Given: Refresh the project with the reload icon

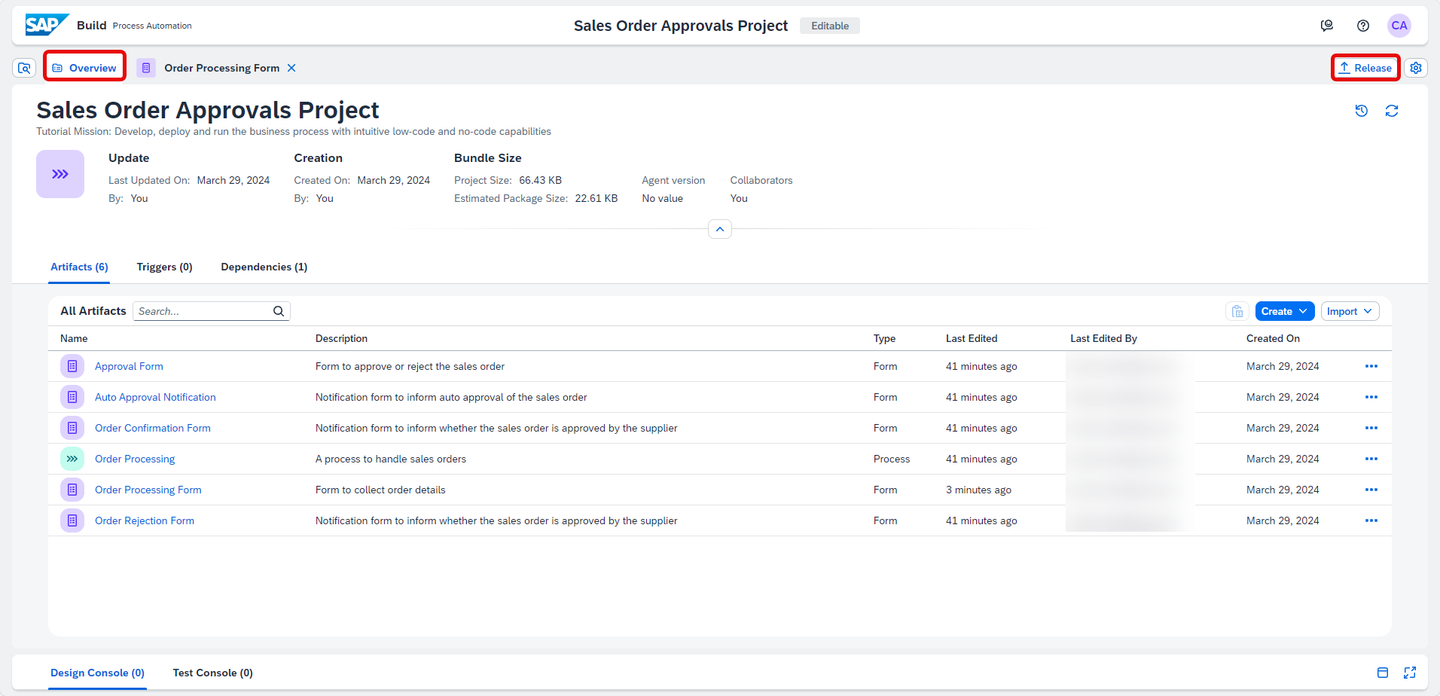Looking at the screenshot, I should (1391, 111).
